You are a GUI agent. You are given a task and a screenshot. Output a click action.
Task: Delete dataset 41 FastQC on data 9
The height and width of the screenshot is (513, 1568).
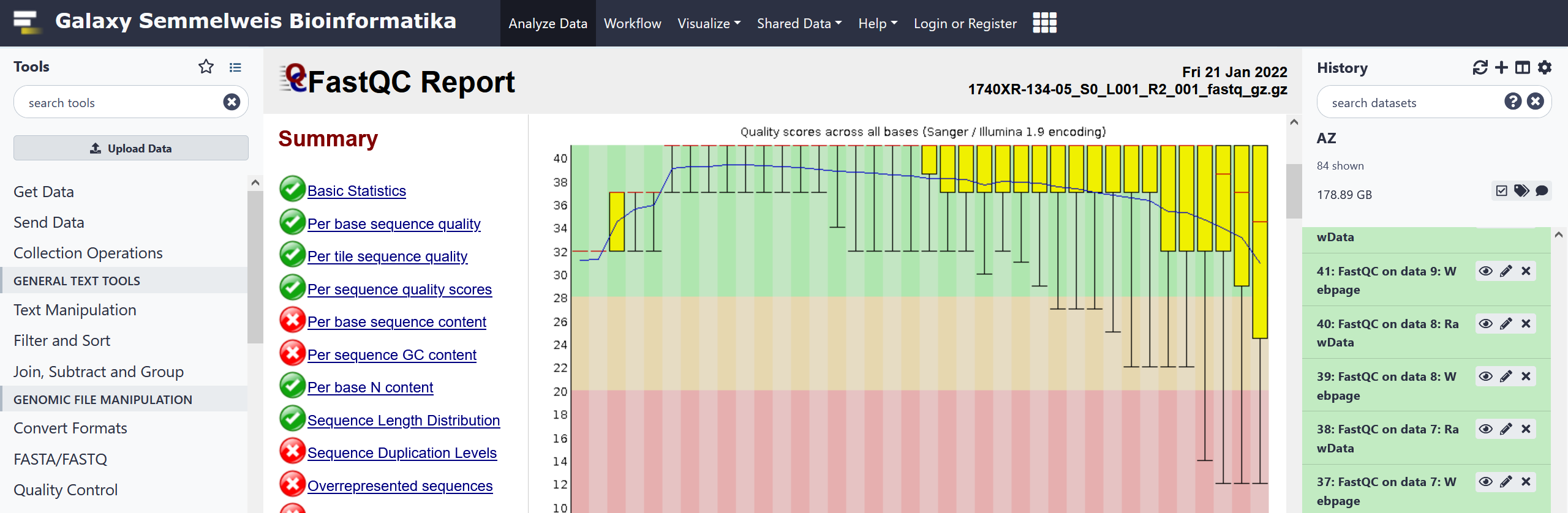(1526, 271)
